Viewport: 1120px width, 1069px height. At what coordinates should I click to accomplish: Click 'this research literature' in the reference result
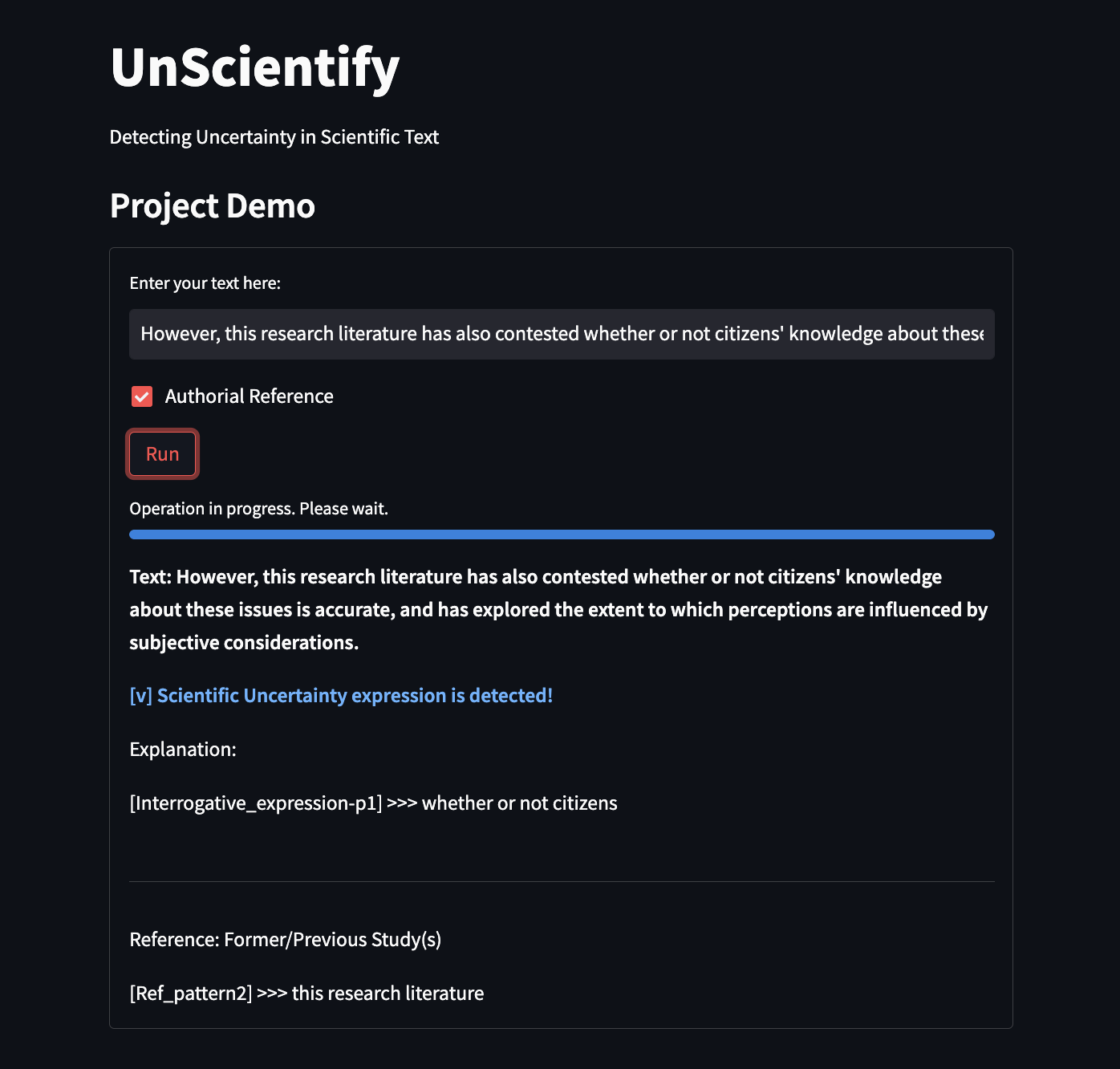pyautogui.click(x=388, y=994)
